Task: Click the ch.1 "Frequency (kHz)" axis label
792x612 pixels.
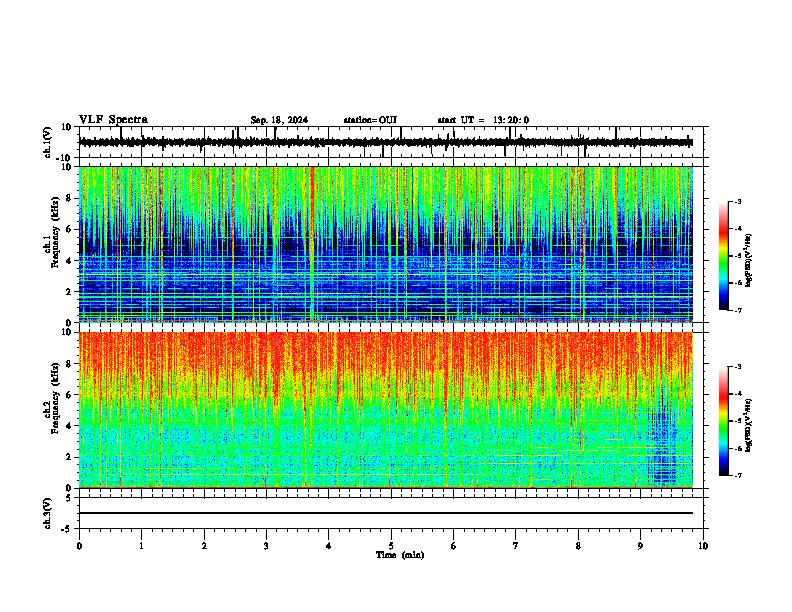Action: click(56, 233)
